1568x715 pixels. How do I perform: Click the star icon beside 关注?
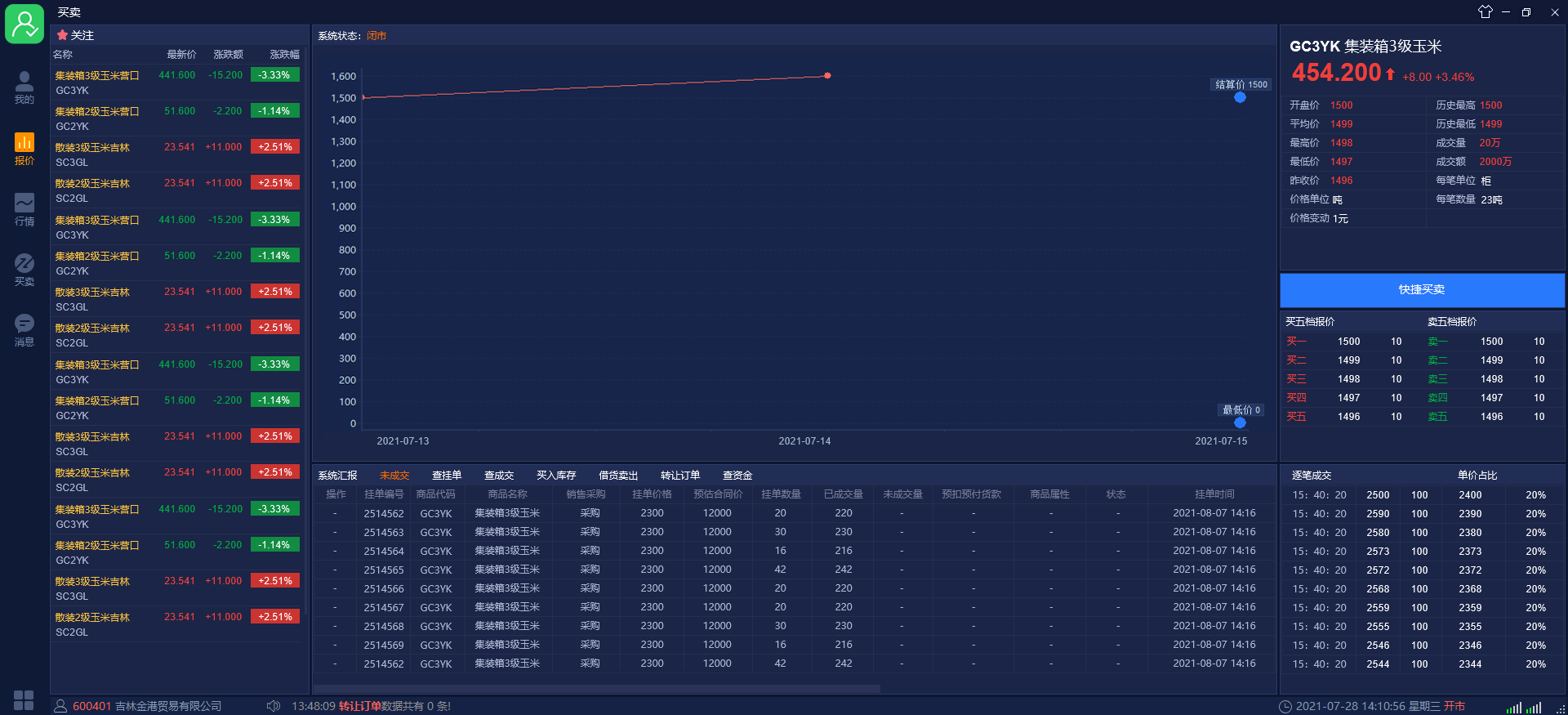point(62,35)
